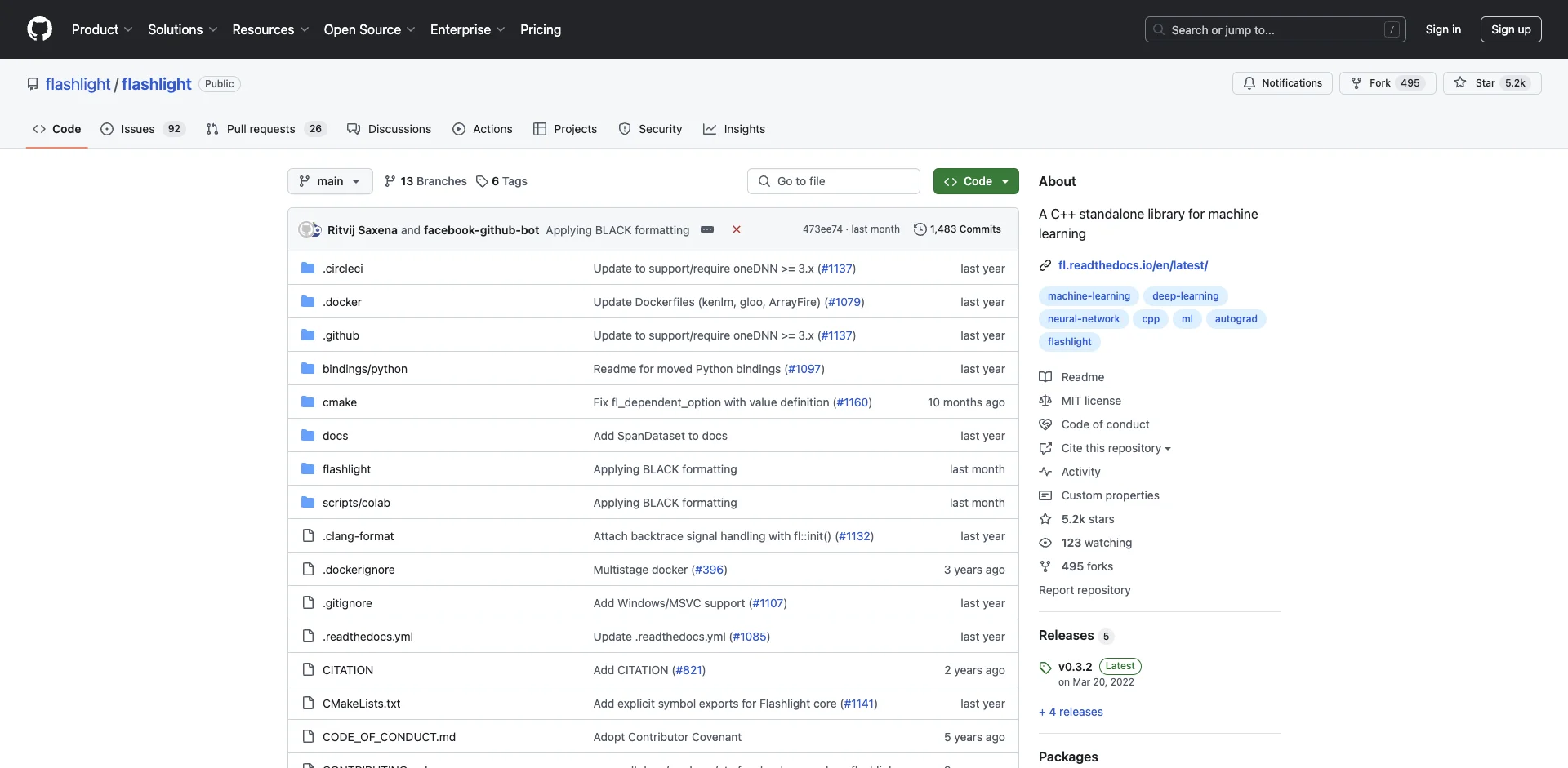Viewport: 1568px width, 768px height.
Task: Click the autograd topic tag
Action: click(x=1236, y=319)
